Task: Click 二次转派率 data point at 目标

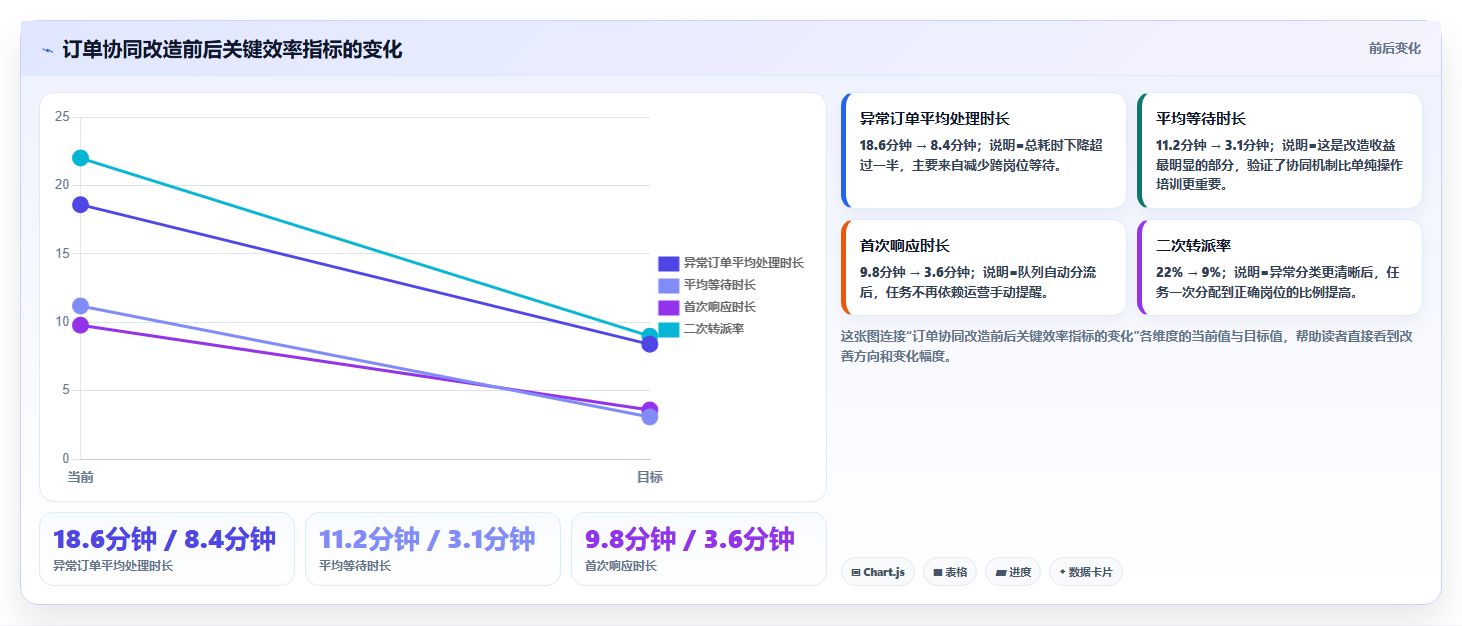Action: [650, 335]
